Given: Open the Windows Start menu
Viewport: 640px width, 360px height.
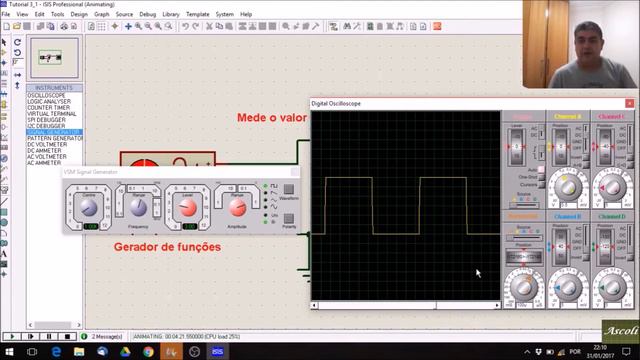Looking at the screenshot, I should tap(9, 351).
